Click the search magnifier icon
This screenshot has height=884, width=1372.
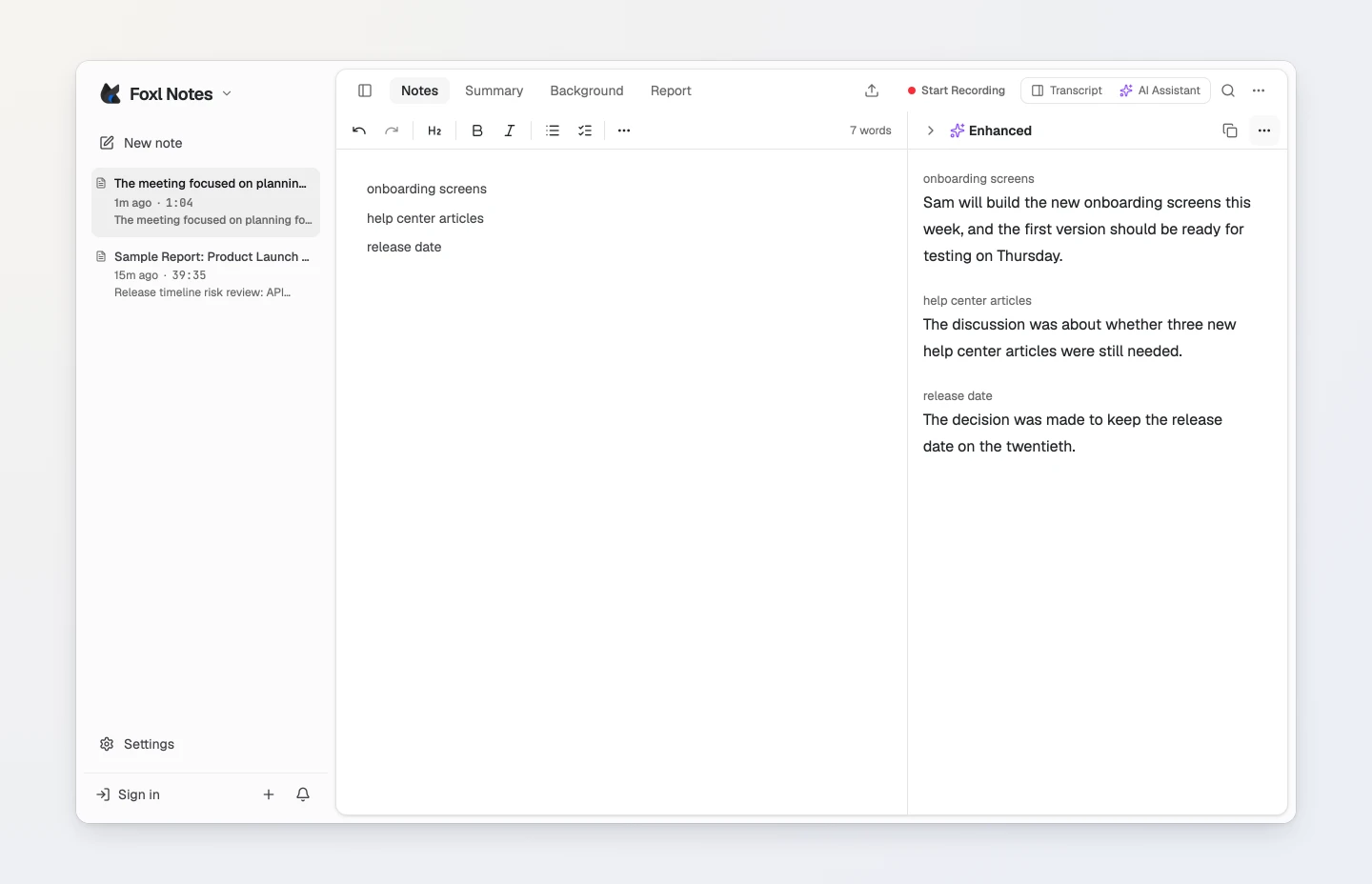point(1228,90)
